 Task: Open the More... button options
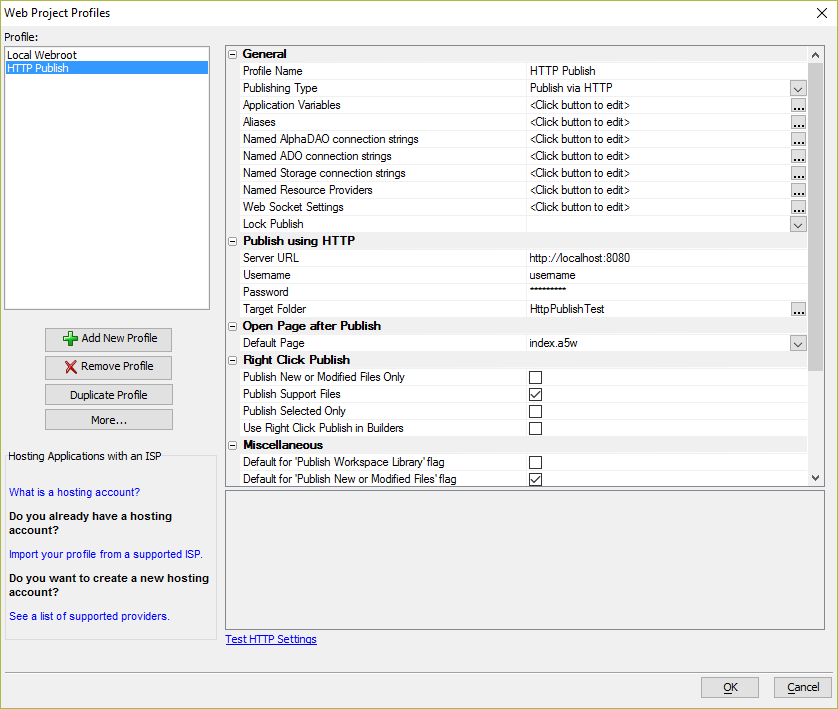coord(108,420)
